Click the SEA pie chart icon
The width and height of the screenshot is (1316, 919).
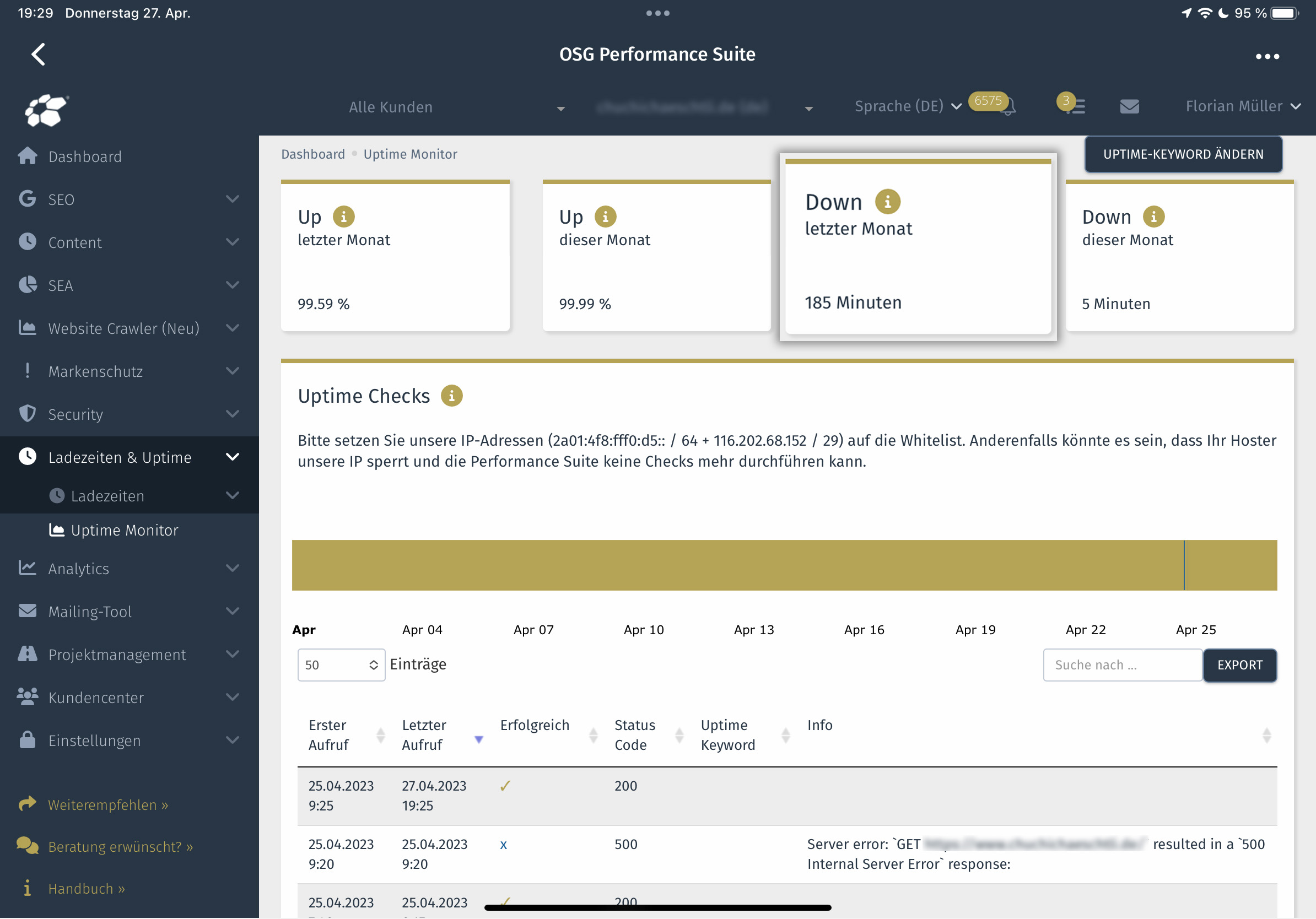[28, 285]
